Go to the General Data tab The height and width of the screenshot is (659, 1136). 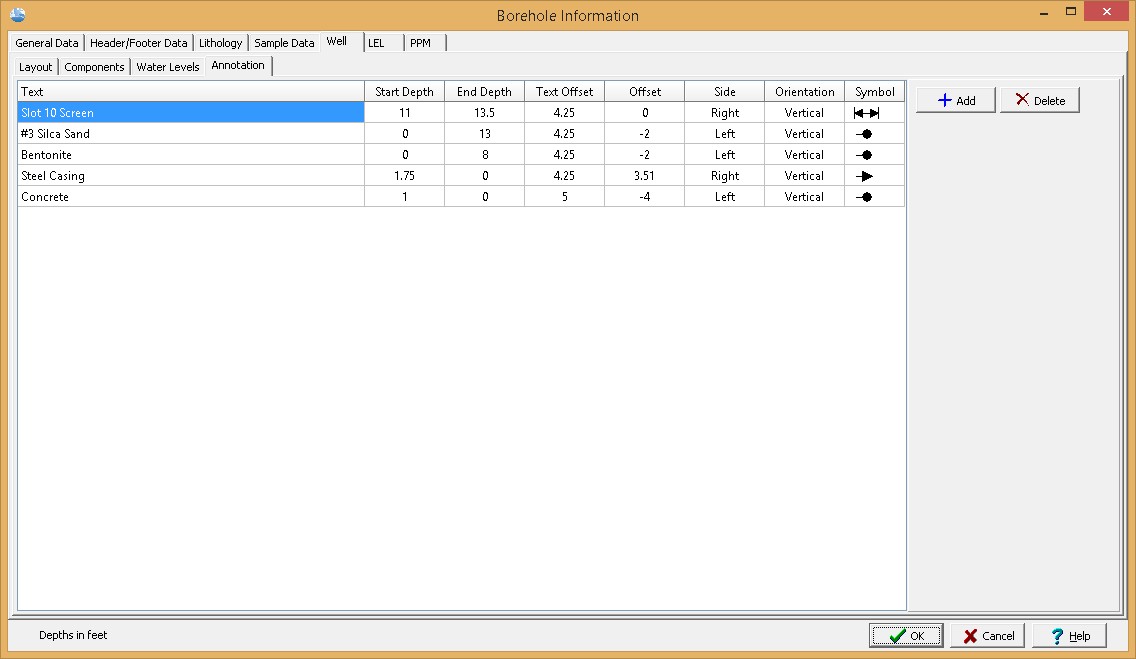[x=47, y=43]
